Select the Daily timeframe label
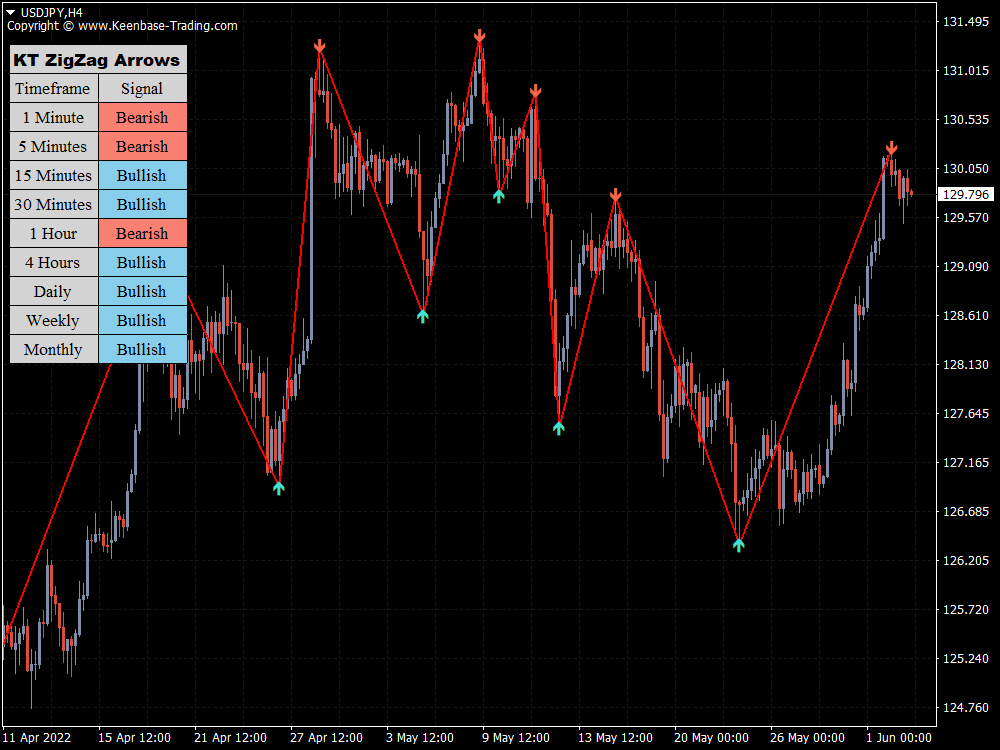The image size is (1000, 750). click(x=54, y=292)
